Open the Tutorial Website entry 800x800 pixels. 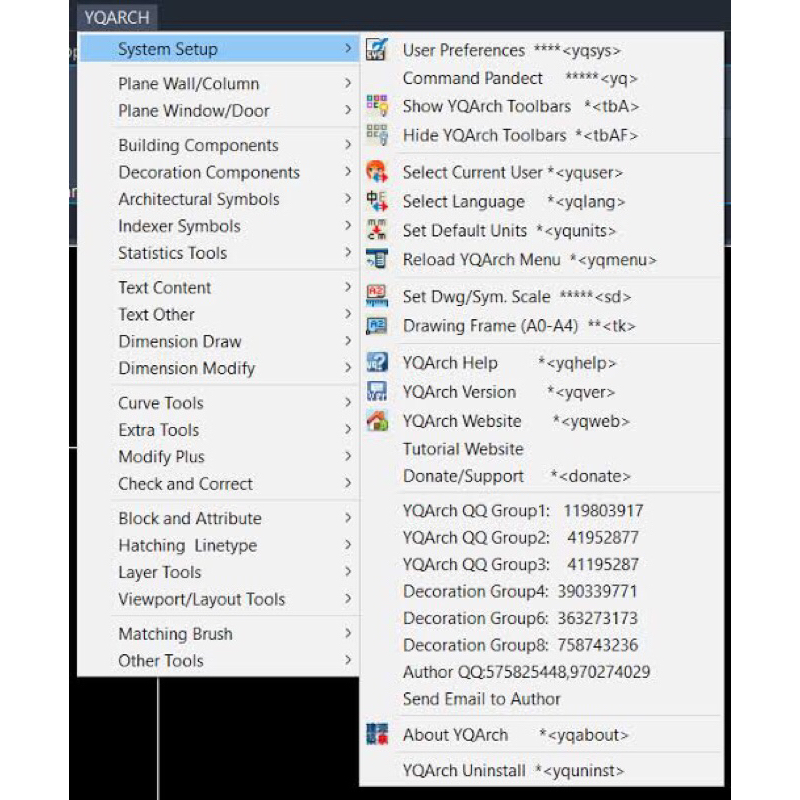542,449
